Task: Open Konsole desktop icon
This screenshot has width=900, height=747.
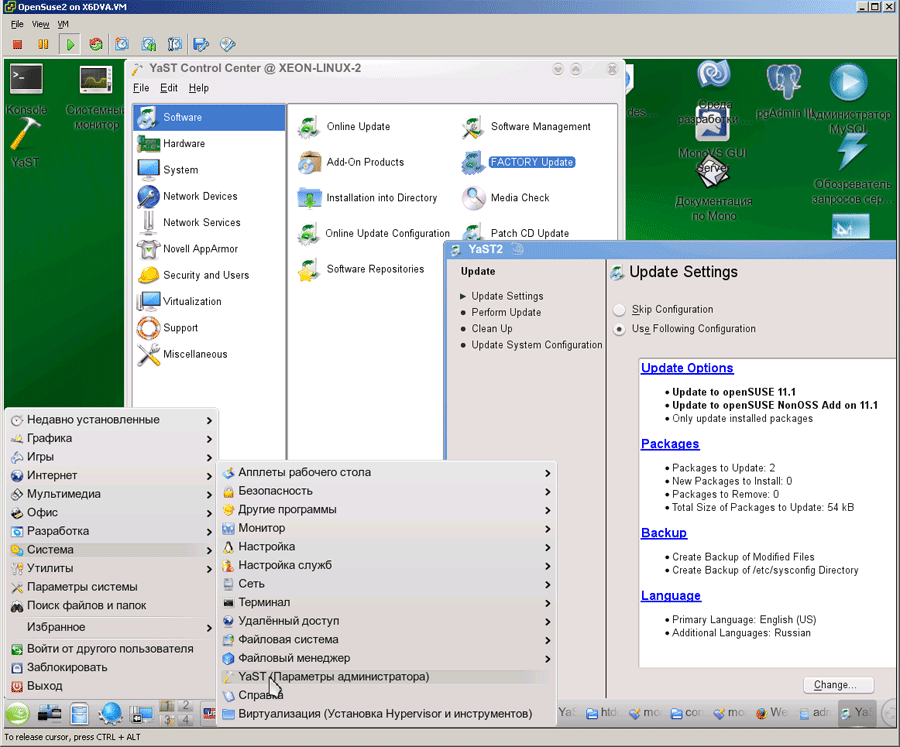Action: coord(26,90)
